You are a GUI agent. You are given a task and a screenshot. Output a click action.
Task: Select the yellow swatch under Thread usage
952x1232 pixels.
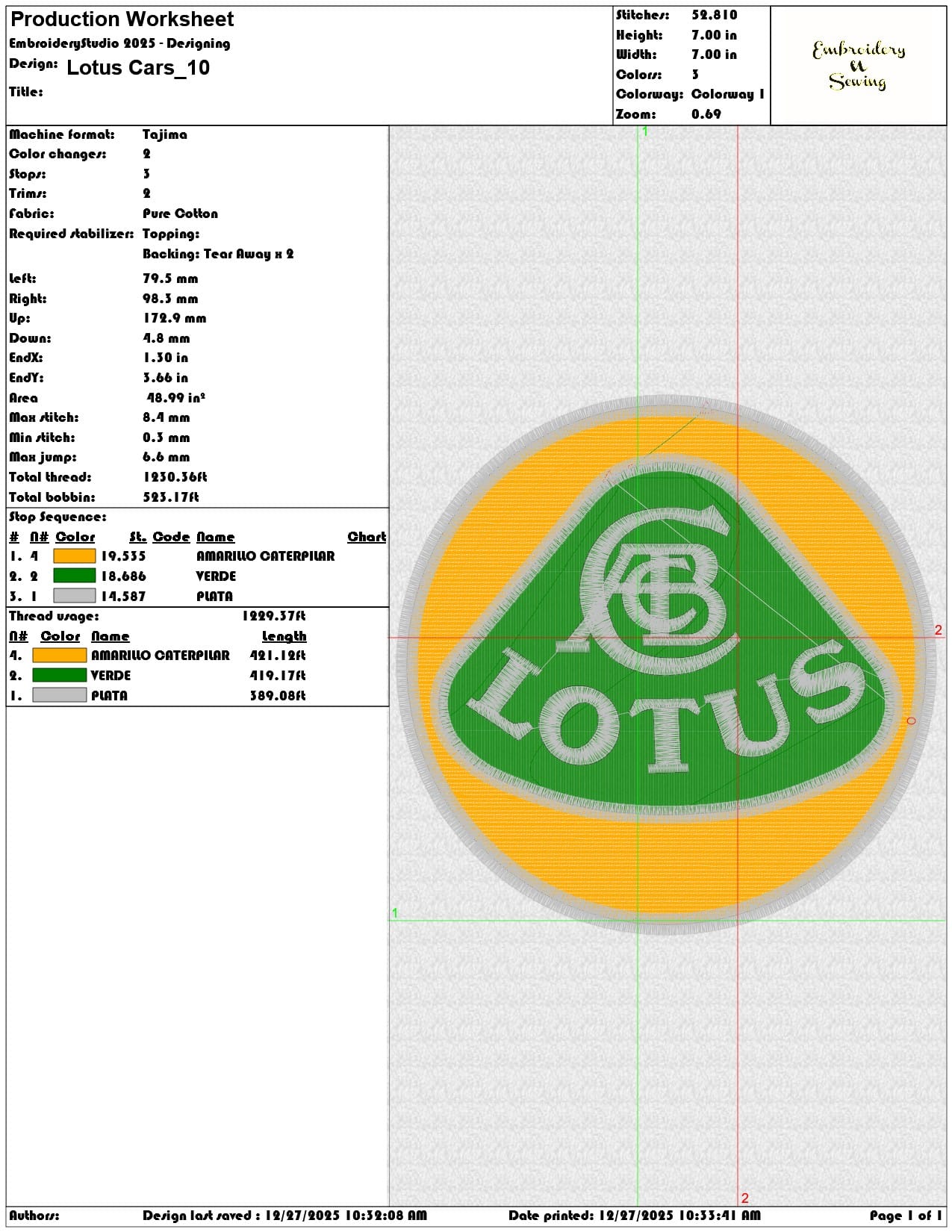coord(60,656)
